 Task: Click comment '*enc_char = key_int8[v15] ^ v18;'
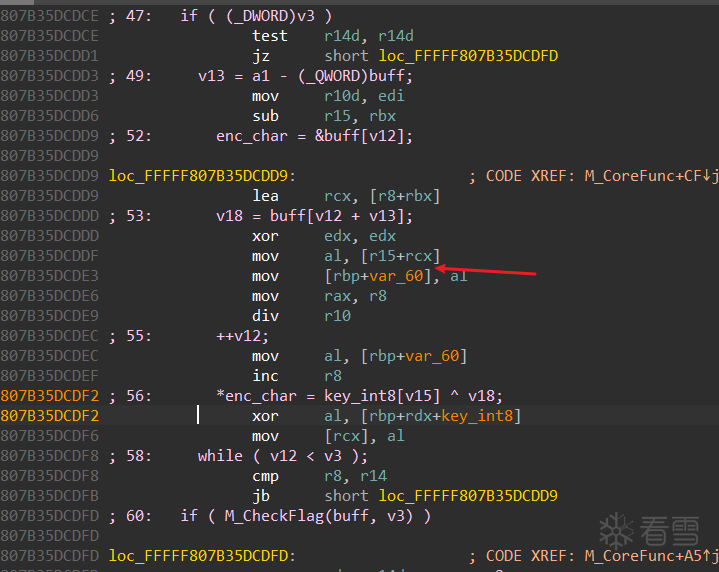359,396
